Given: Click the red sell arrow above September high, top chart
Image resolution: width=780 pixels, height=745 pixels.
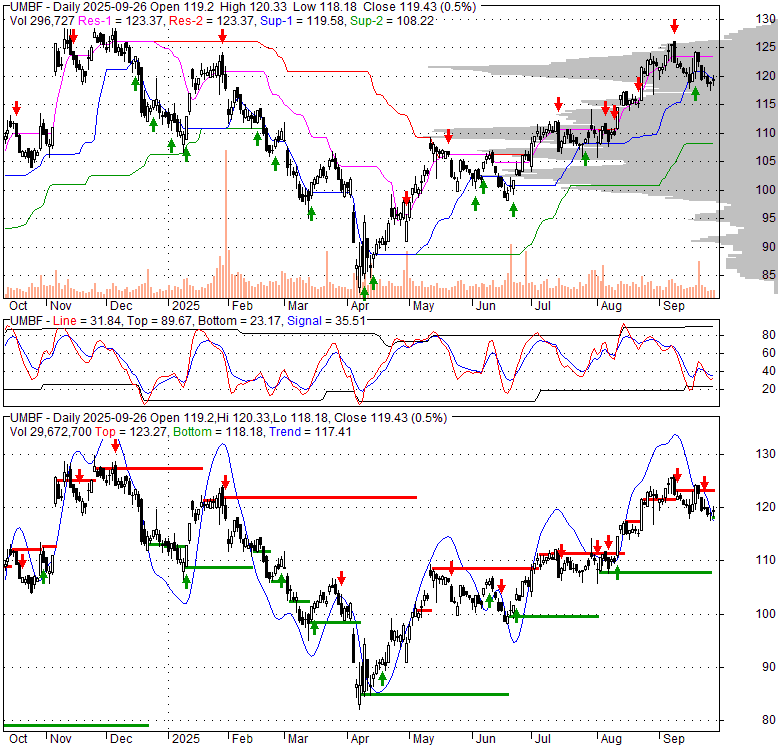Looking at the screenshot, I should pos(674,26).
